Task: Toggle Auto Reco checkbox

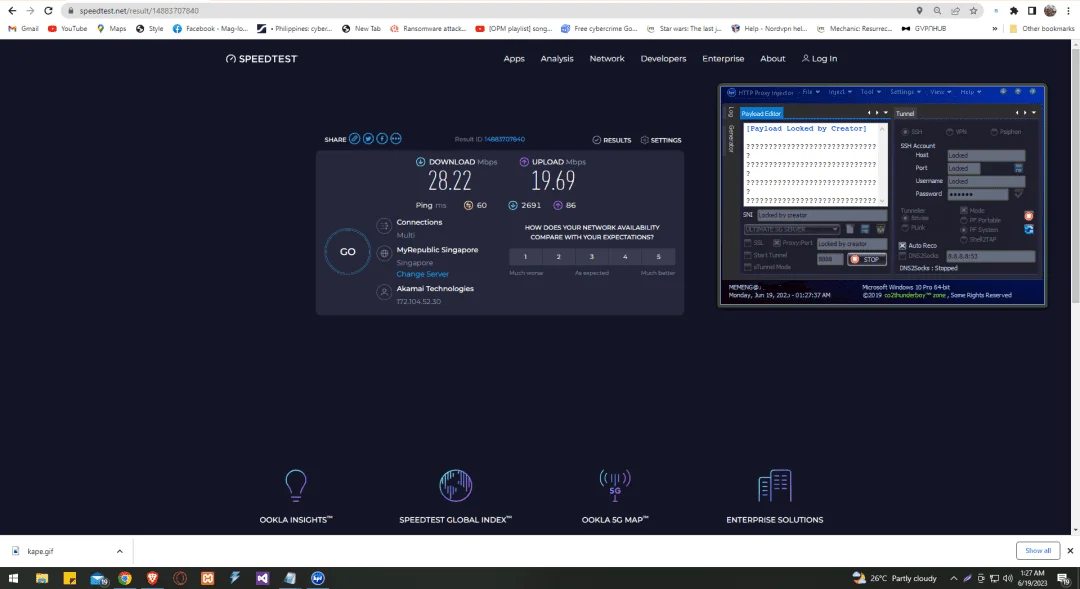Action: point(902,245)
